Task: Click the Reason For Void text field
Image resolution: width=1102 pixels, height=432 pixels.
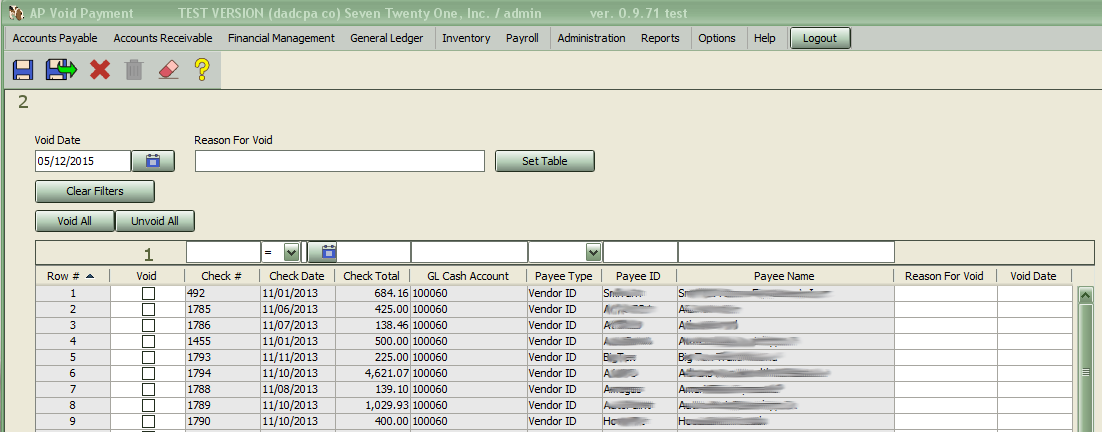Action: (340, 161)
